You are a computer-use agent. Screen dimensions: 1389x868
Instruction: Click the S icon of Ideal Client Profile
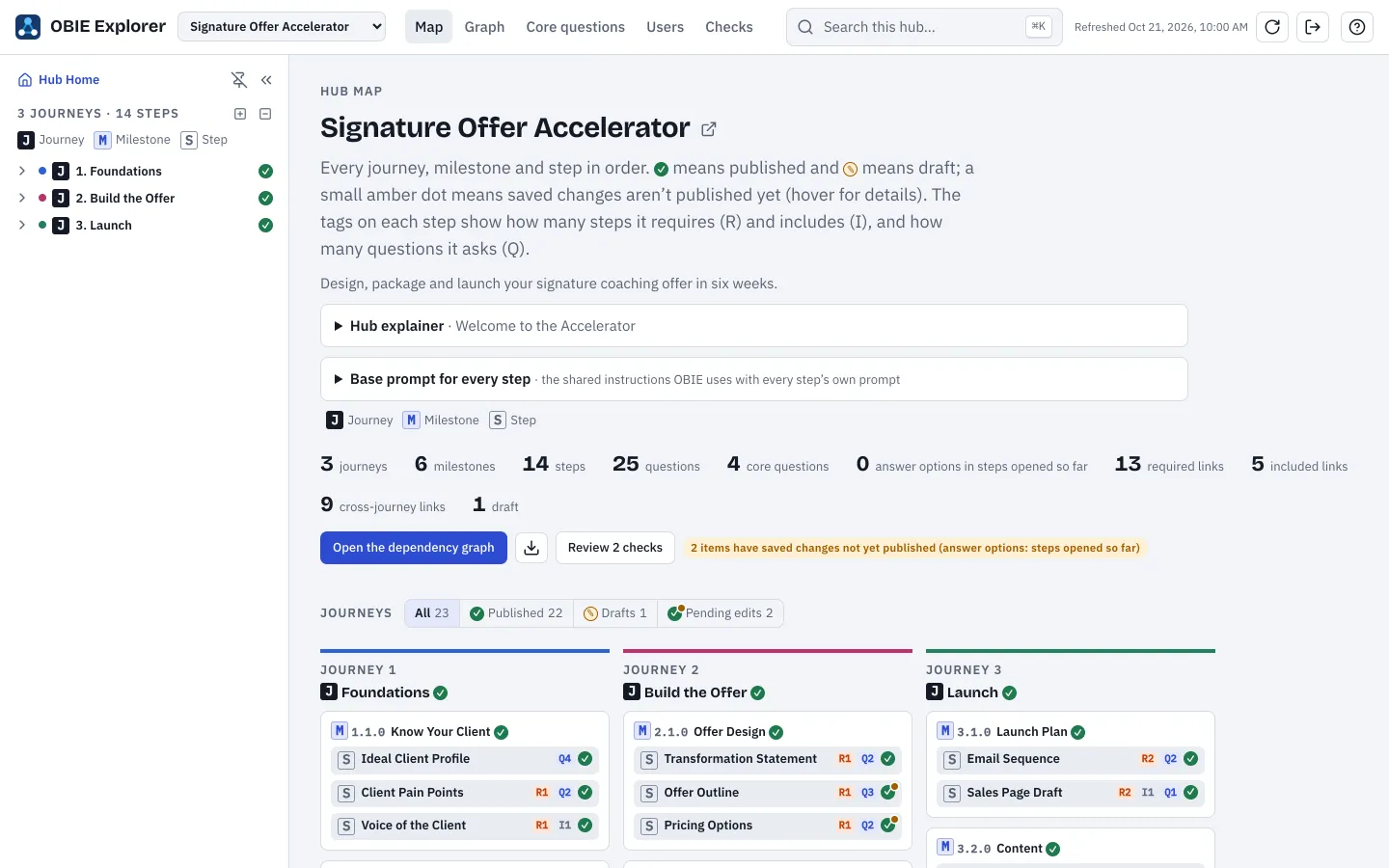(x=346, y=760)
